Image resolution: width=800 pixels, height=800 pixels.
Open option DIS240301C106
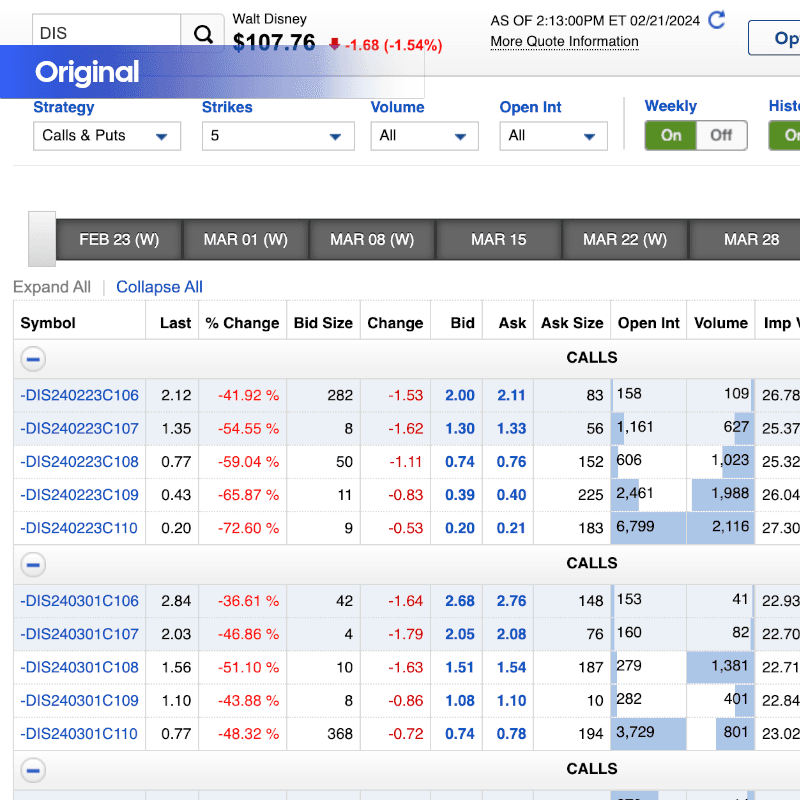point(80,601)
